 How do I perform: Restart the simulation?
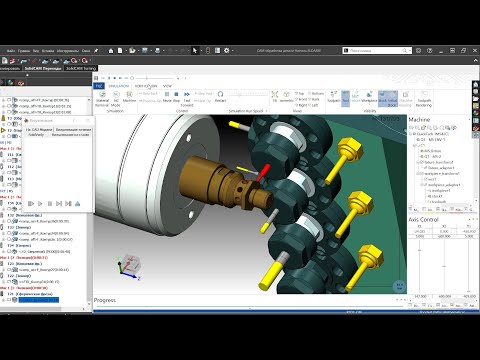220,97
